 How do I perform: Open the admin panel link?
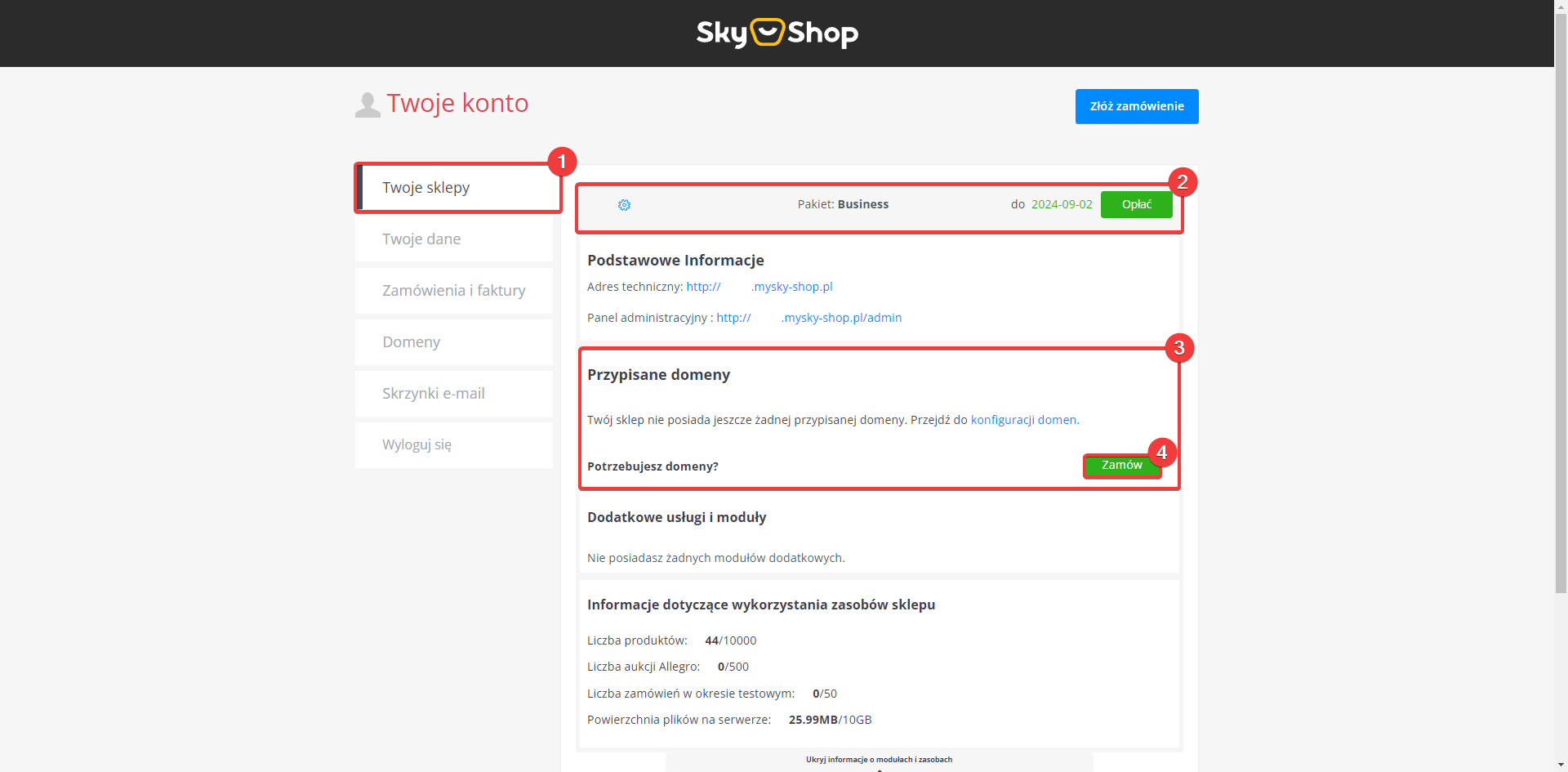[x=808, y=318]
